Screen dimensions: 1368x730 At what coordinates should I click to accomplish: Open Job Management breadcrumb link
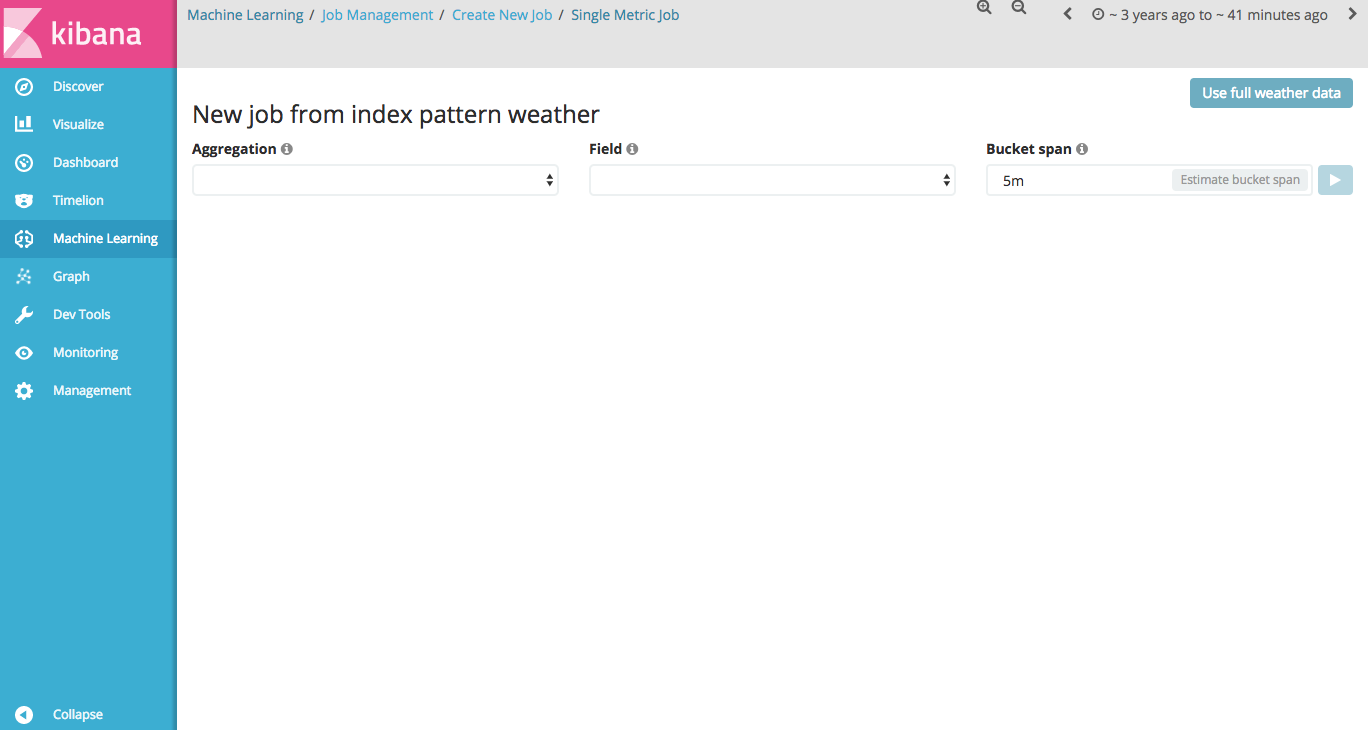point(377,15)
